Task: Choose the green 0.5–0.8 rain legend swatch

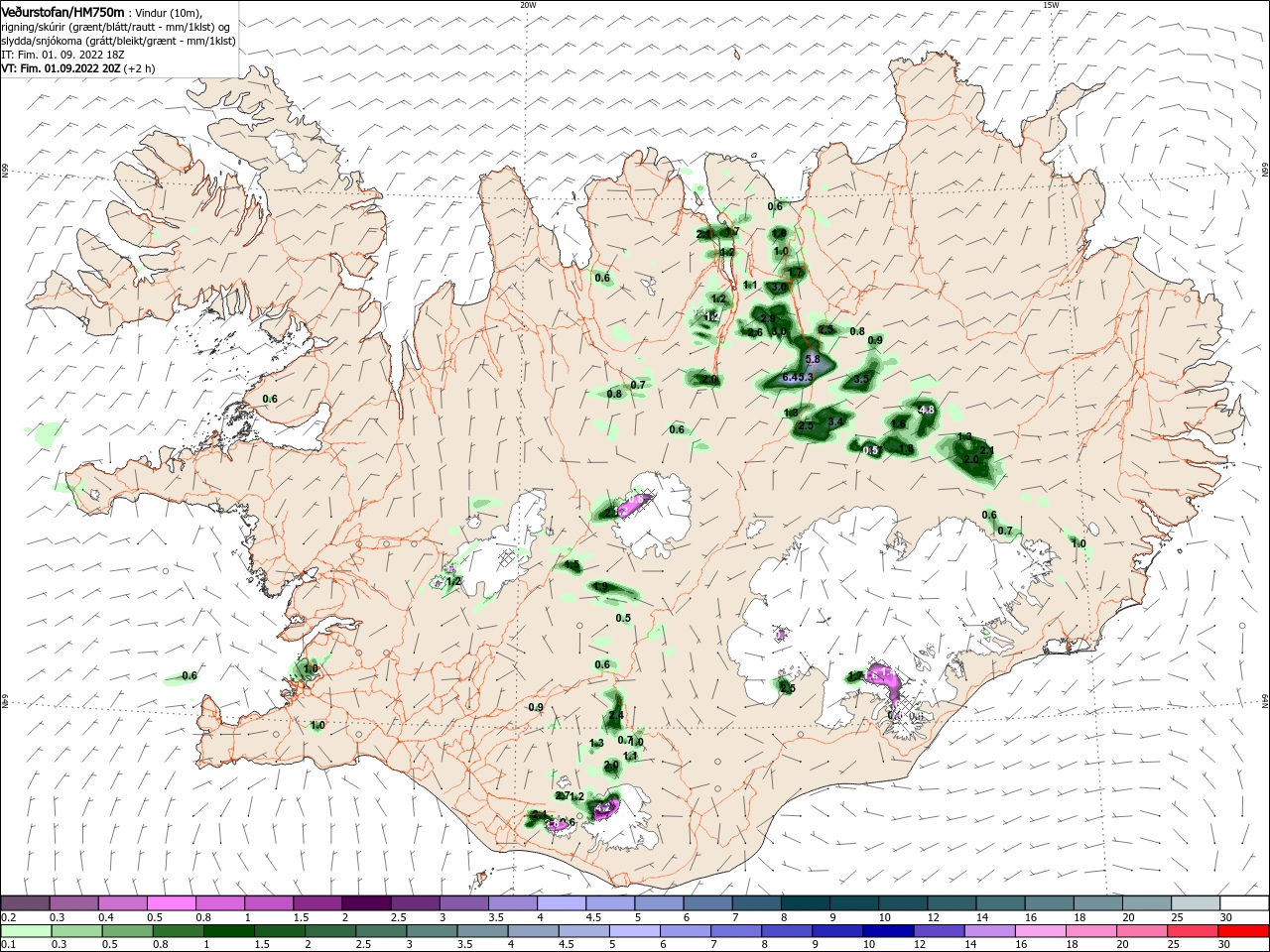Action: 127,931
